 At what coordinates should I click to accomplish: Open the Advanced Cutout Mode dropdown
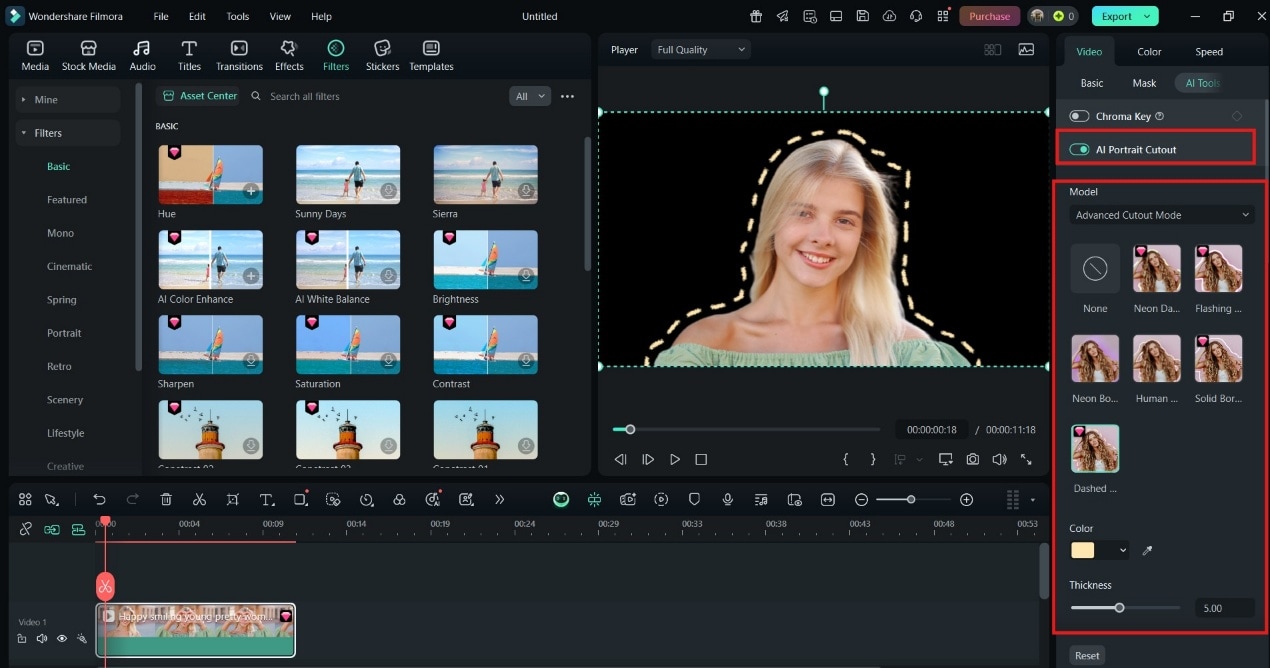pyautogui.click(x=1162, y=215)
